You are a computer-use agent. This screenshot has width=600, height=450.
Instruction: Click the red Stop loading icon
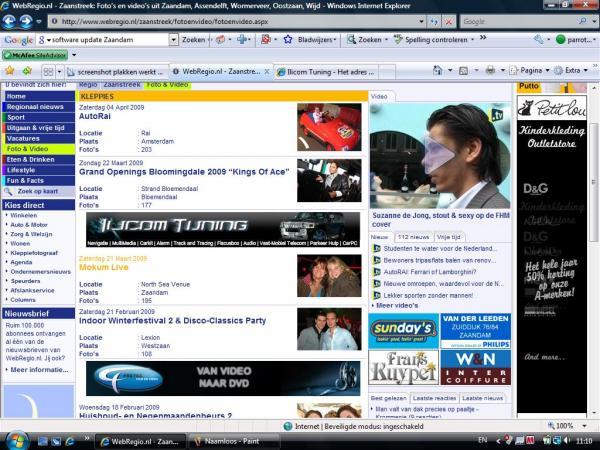[448, 22]
